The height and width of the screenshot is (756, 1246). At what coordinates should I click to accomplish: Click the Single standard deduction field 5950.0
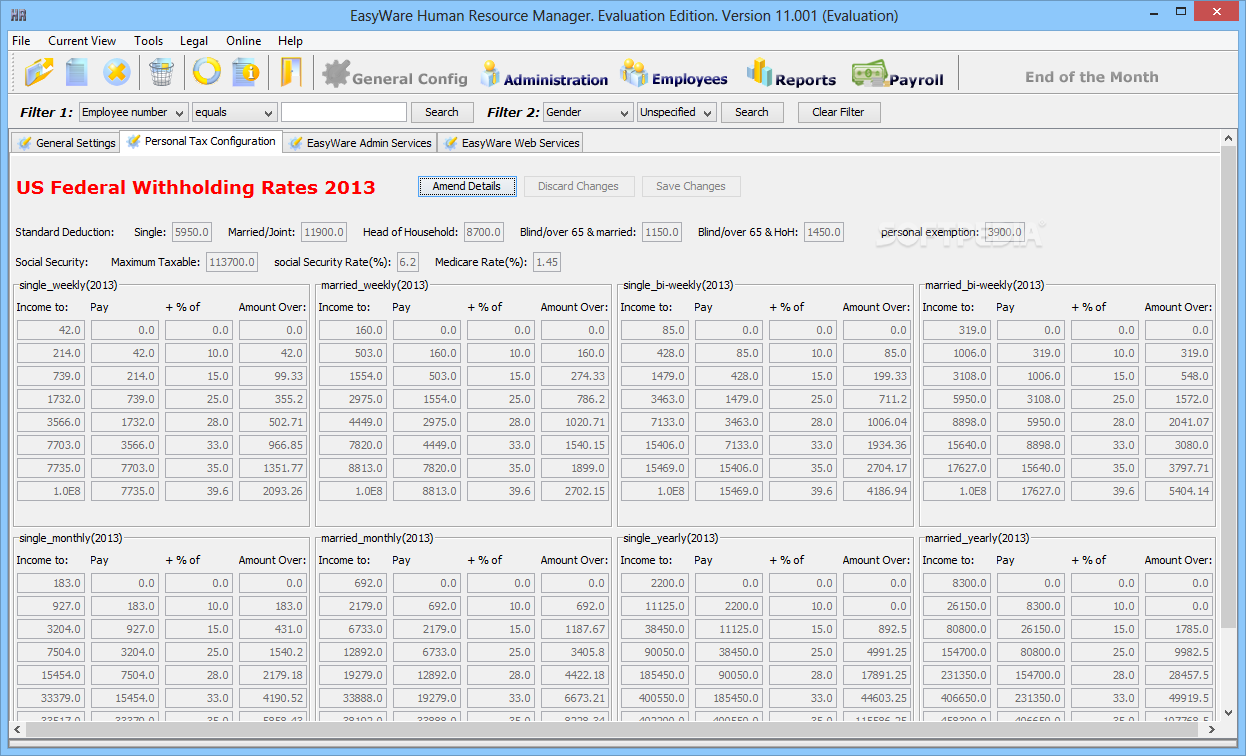pos(192,232)
